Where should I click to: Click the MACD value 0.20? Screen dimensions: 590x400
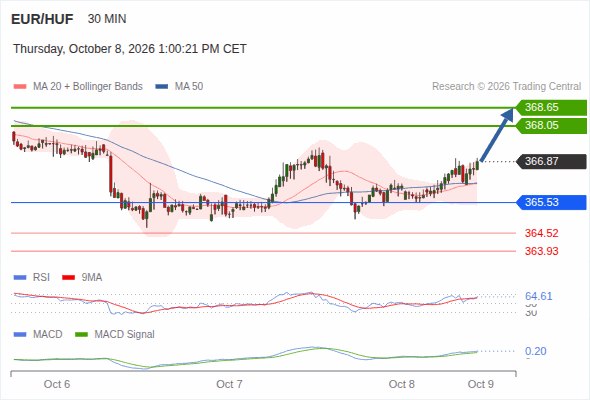[x=535, y=351]
